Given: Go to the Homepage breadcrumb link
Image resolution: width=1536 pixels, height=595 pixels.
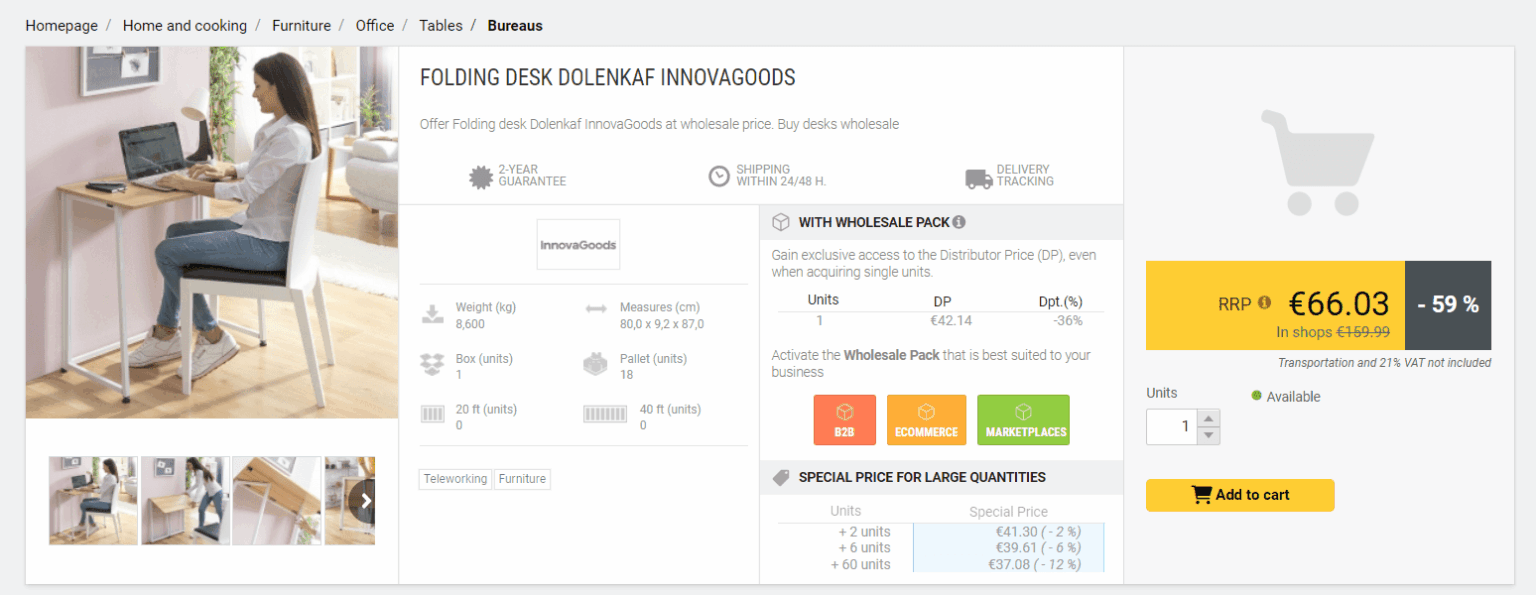Looking at the screenshot, I should click(61, 25).
